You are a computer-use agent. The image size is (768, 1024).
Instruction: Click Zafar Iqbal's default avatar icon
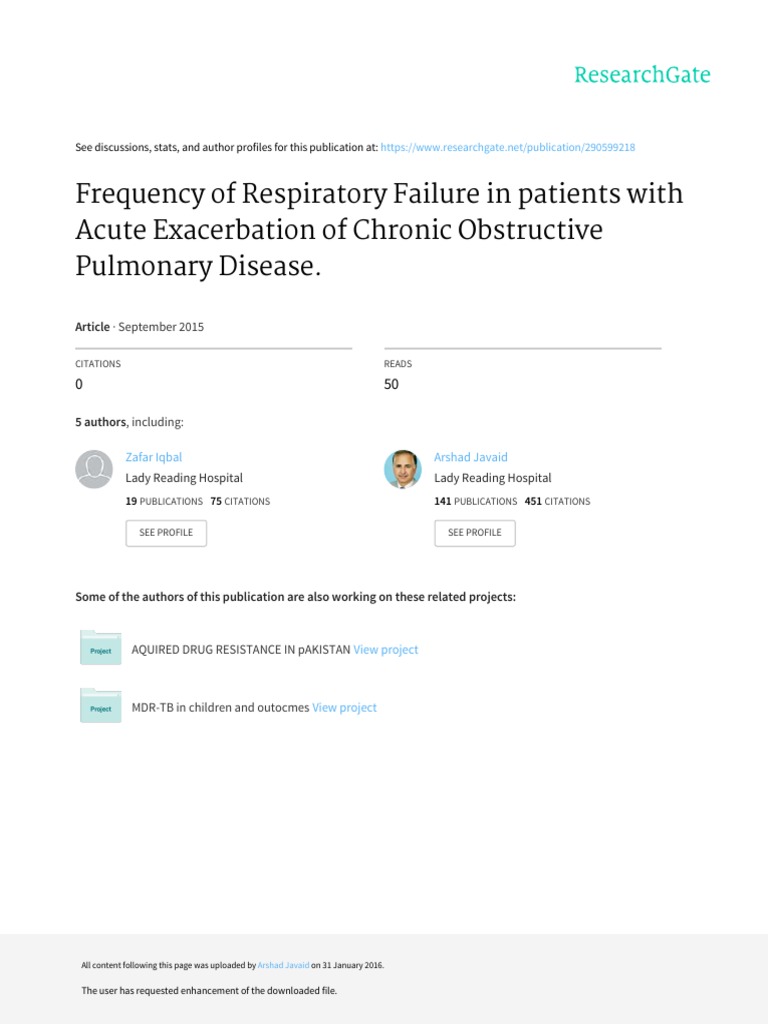[94, 469]
